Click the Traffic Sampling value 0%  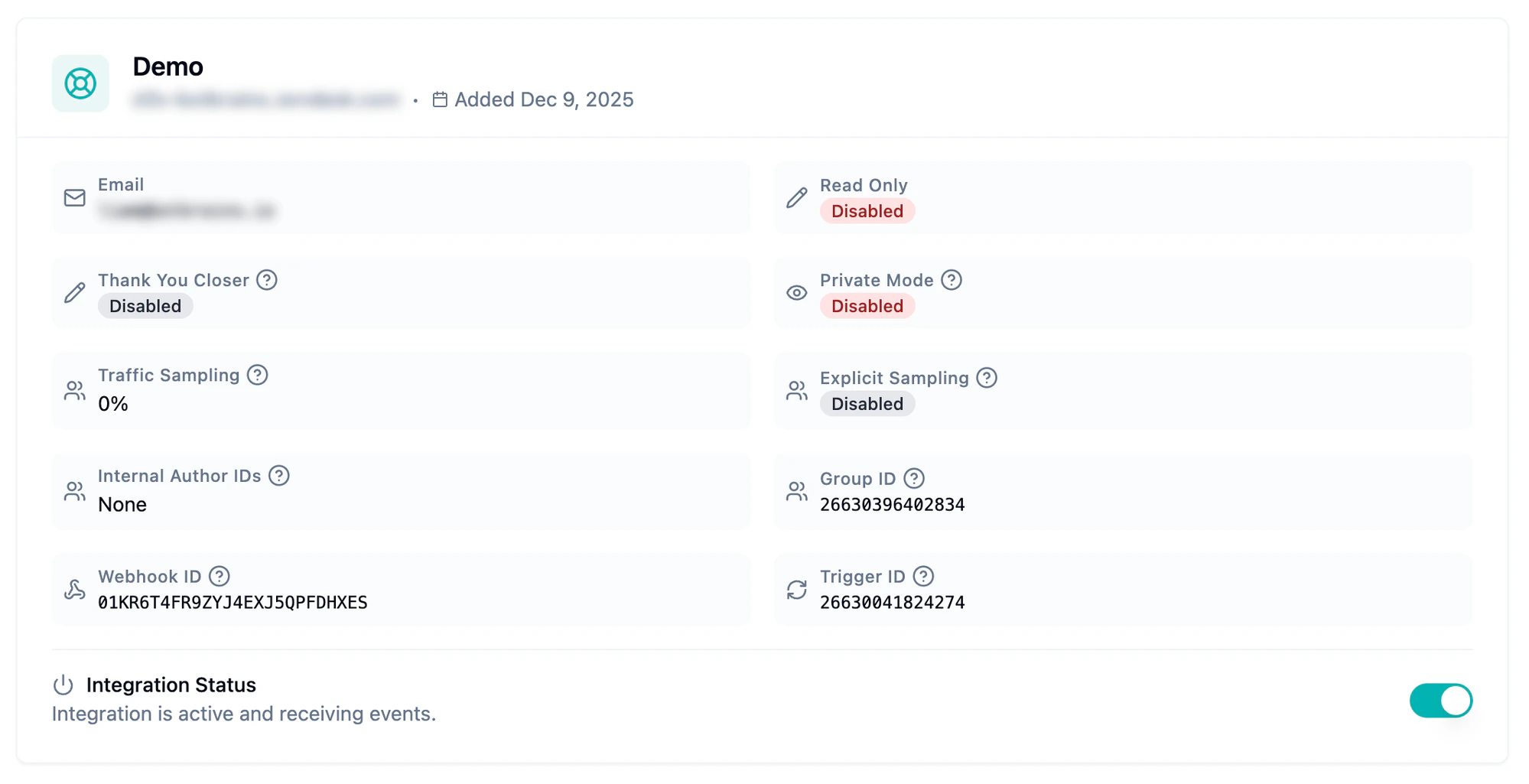tap(113, 404)
